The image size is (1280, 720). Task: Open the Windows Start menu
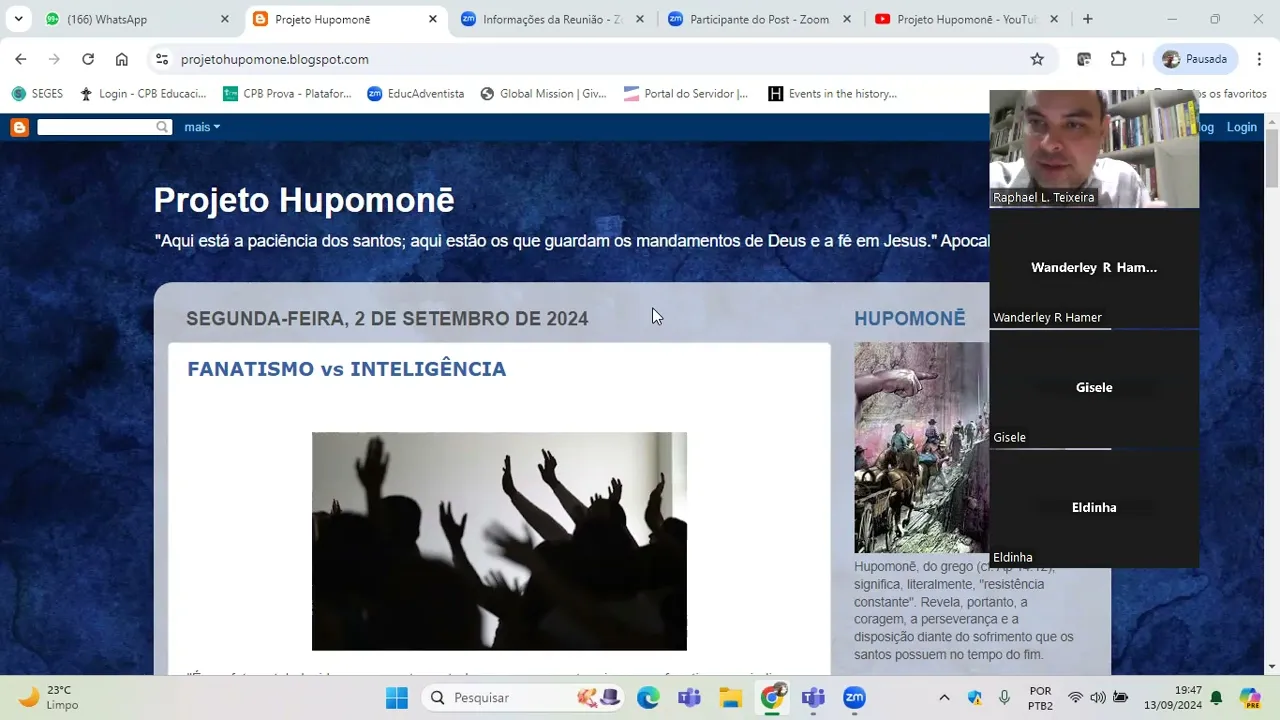(397, 698)
